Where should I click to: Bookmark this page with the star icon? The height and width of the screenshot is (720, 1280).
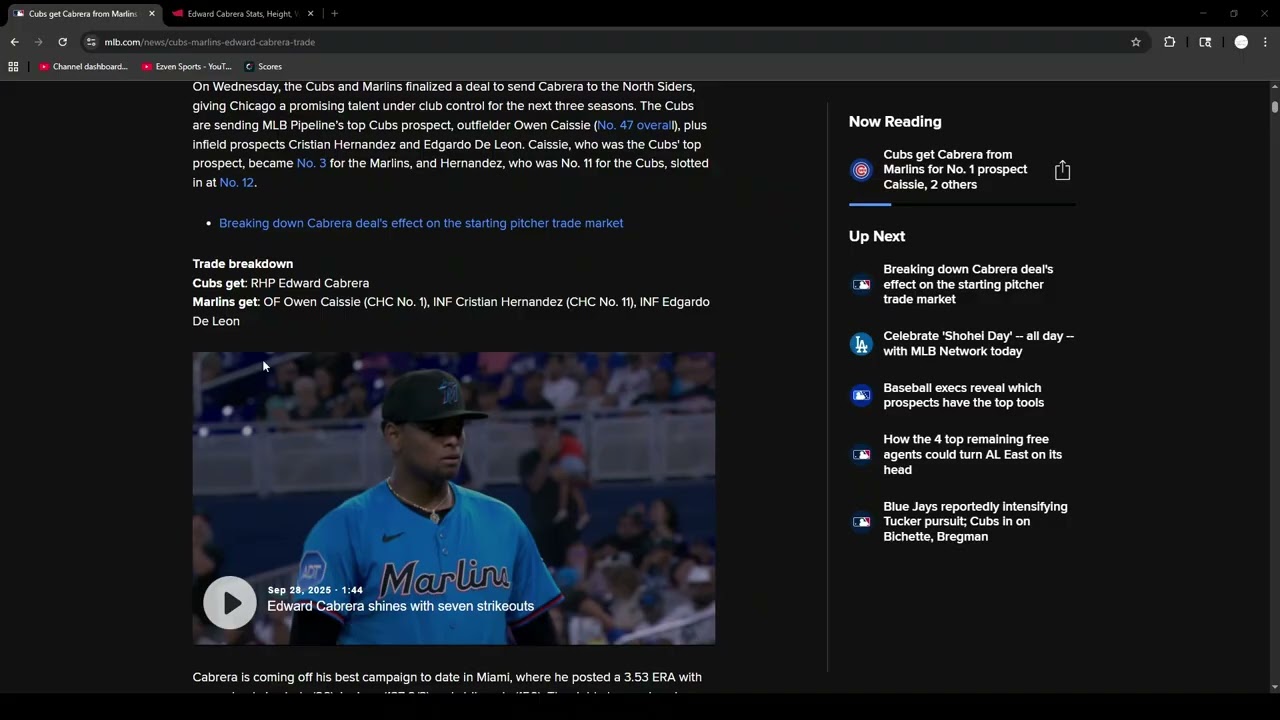pos(1136,42)
